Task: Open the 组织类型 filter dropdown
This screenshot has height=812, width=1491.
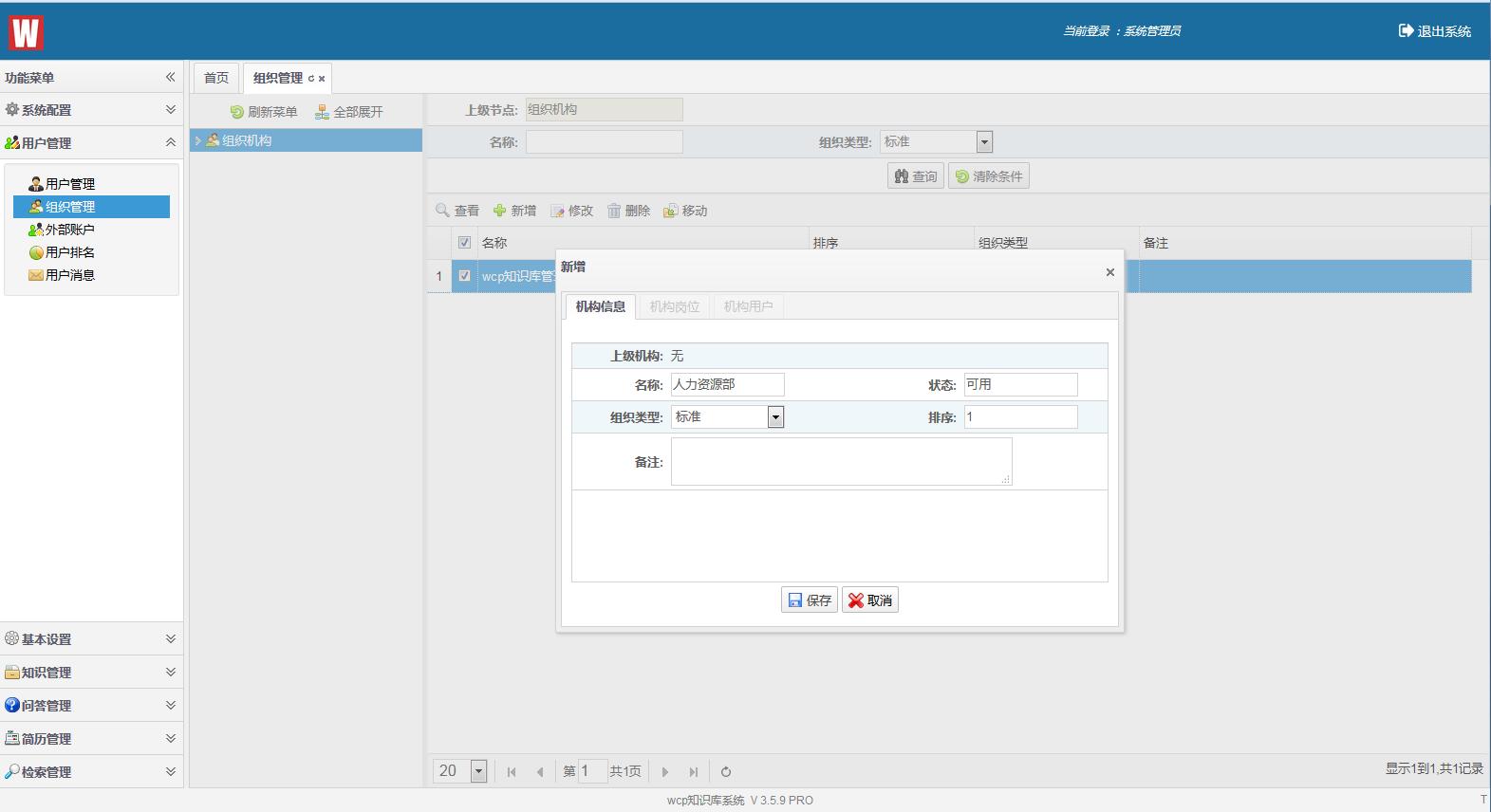Action: coord(984,142)
